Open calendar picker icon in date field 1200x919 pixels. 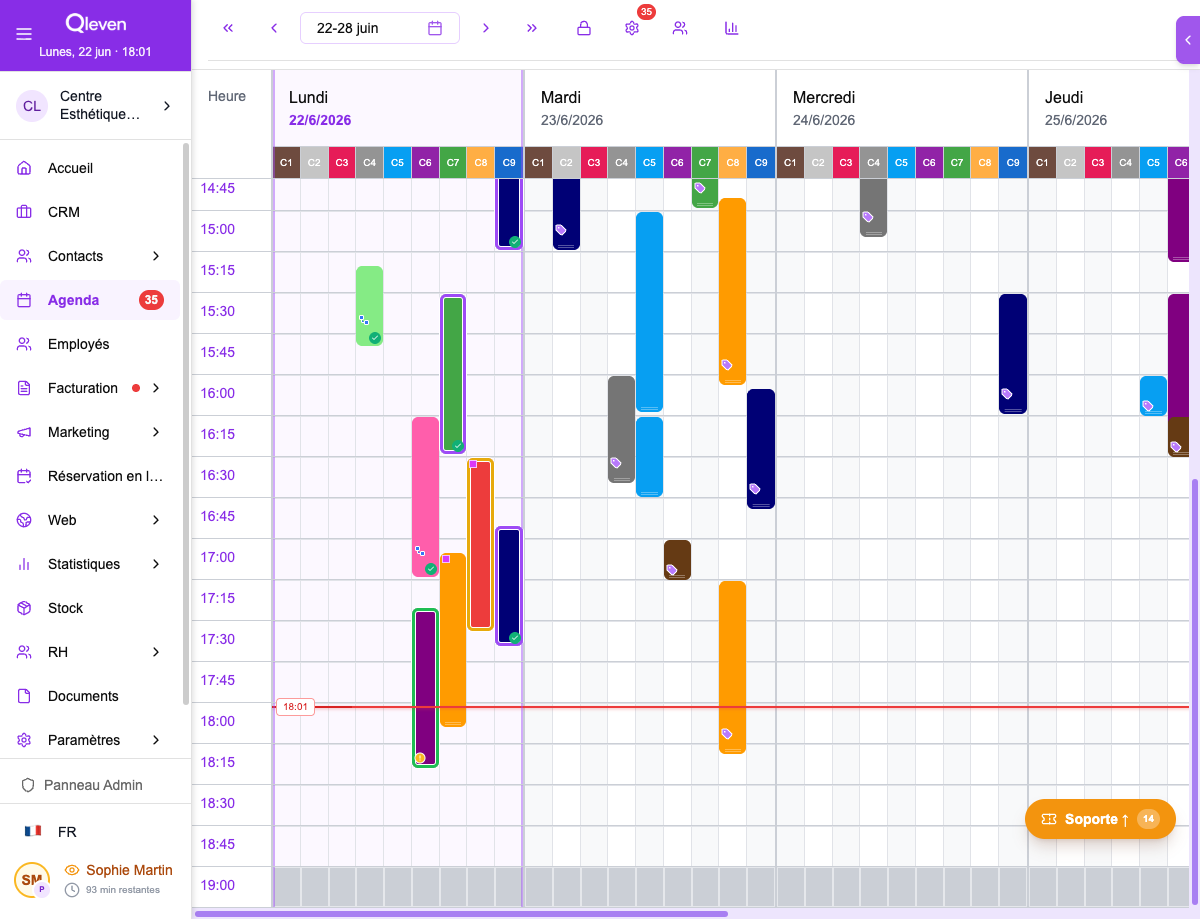tap(435, 28)
